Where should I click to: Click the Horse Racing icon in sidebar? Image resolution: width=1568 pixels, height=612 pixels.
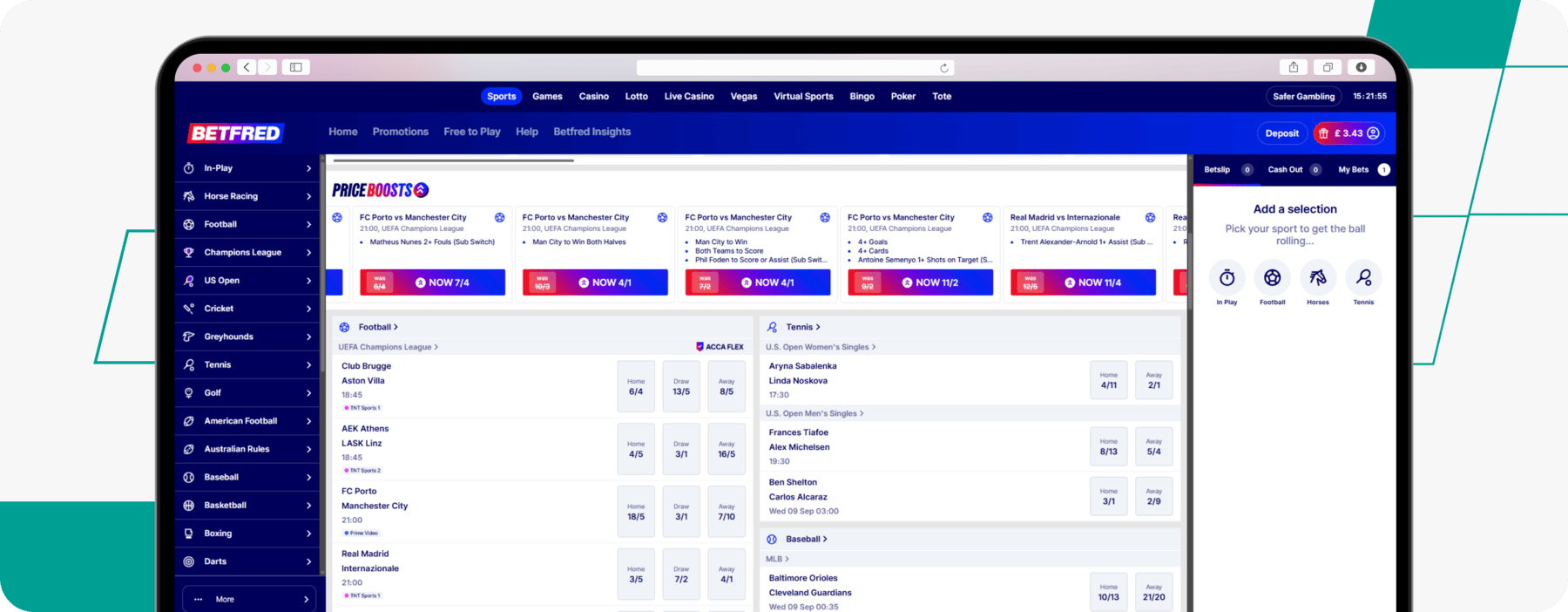[188, 196]
